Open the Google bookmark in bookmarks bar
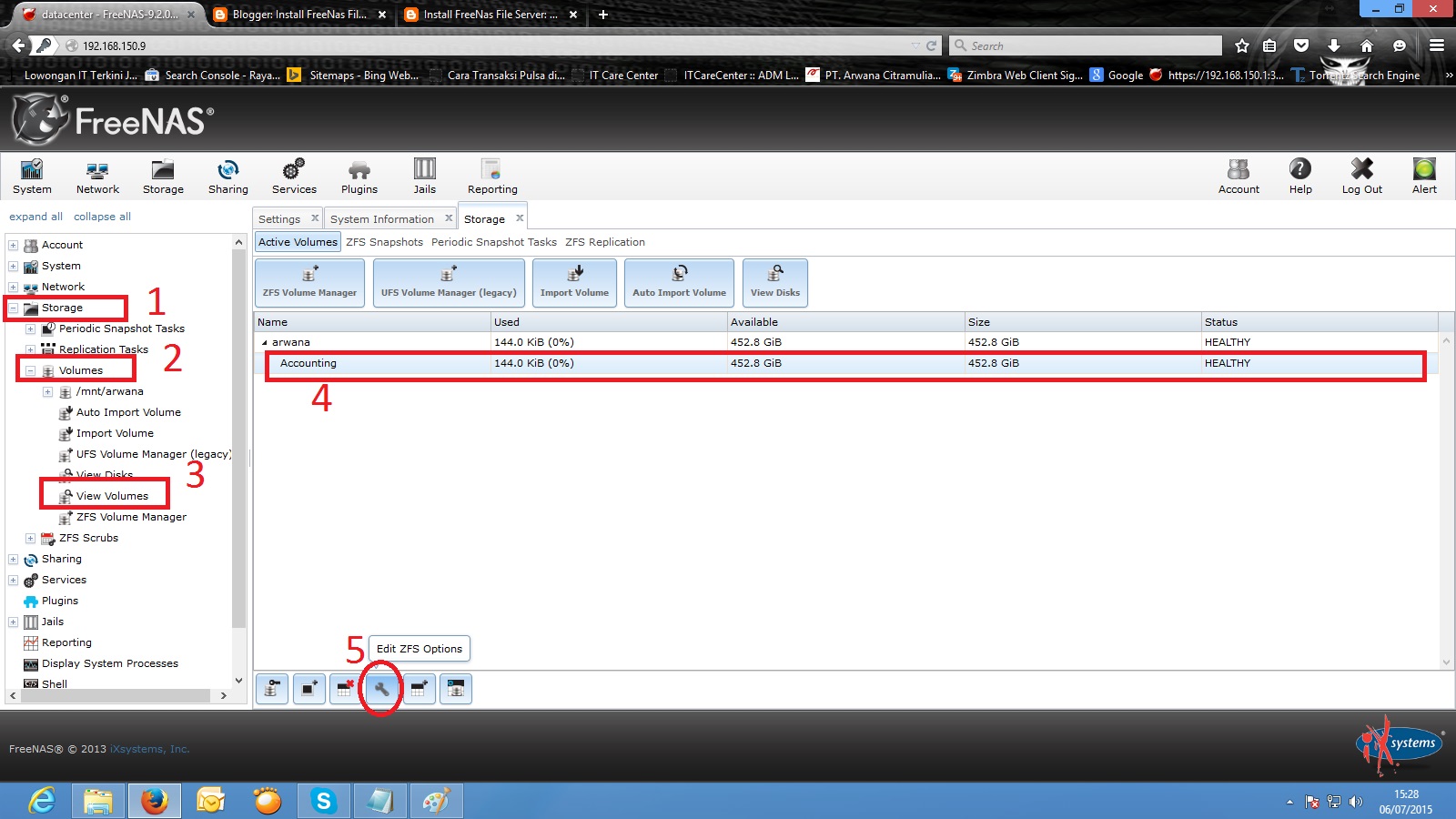Image resolution: width=1456 pixels, height=819 pixels. [1117, 76]
